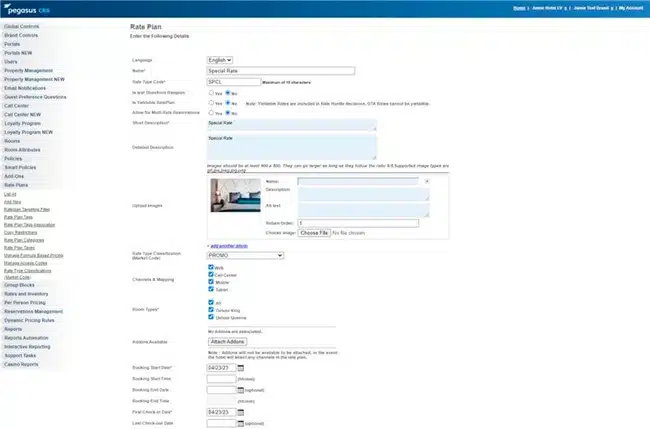The height and width of the screenshot is (429, 650).
Task: Uncheck the Deluxe King room type
Action: tap(211, 310)
